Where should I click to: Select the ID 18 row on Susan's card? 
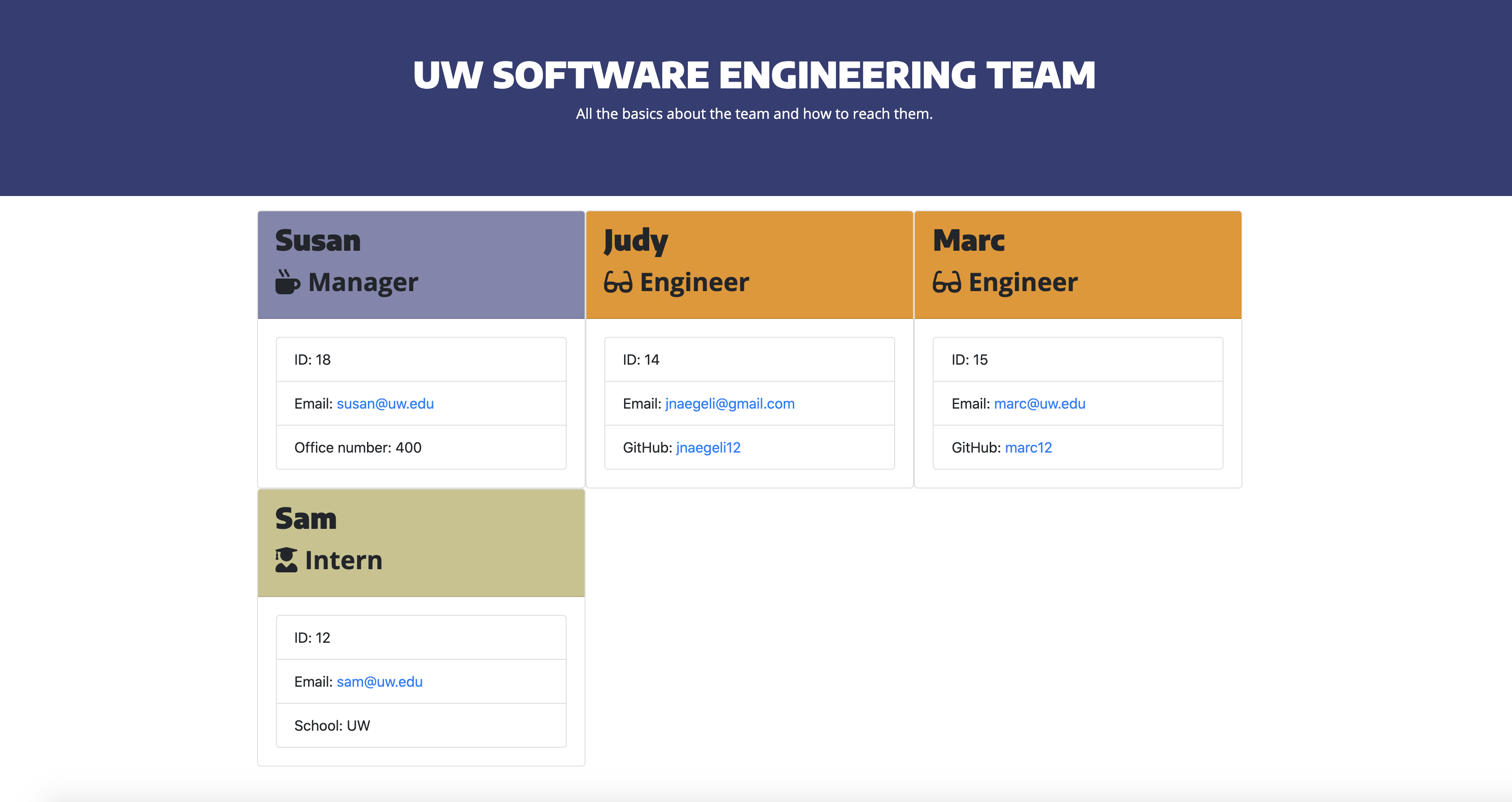point(420,360)
